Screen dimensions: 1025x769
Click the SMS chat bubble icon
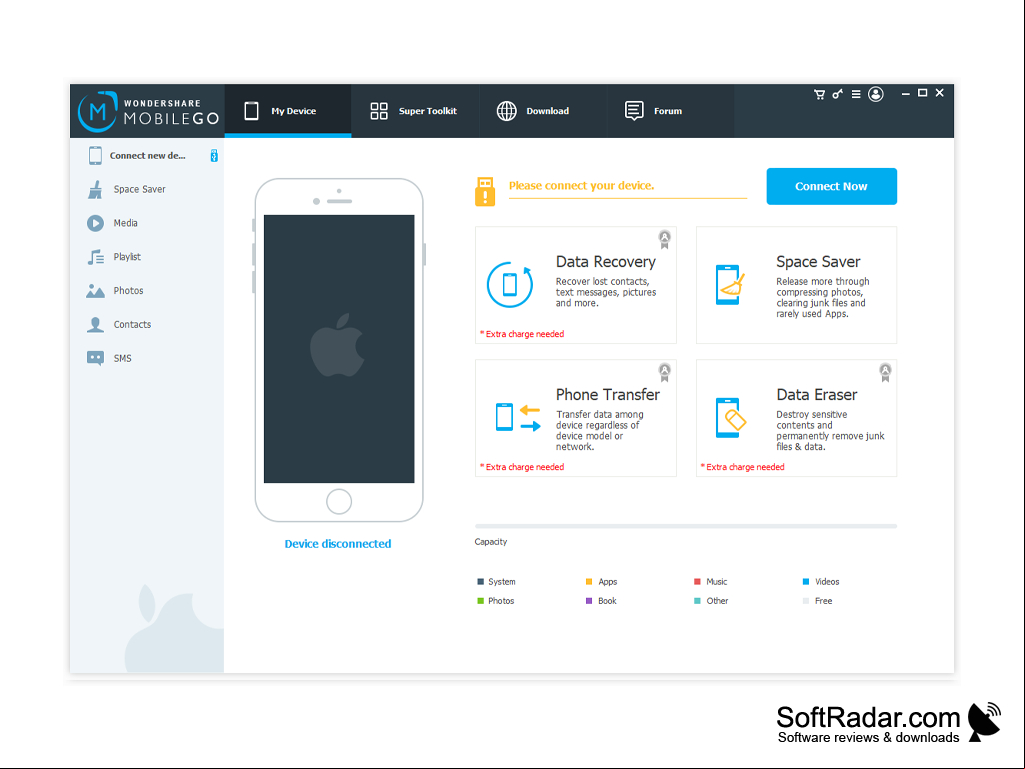pos(95,358)
